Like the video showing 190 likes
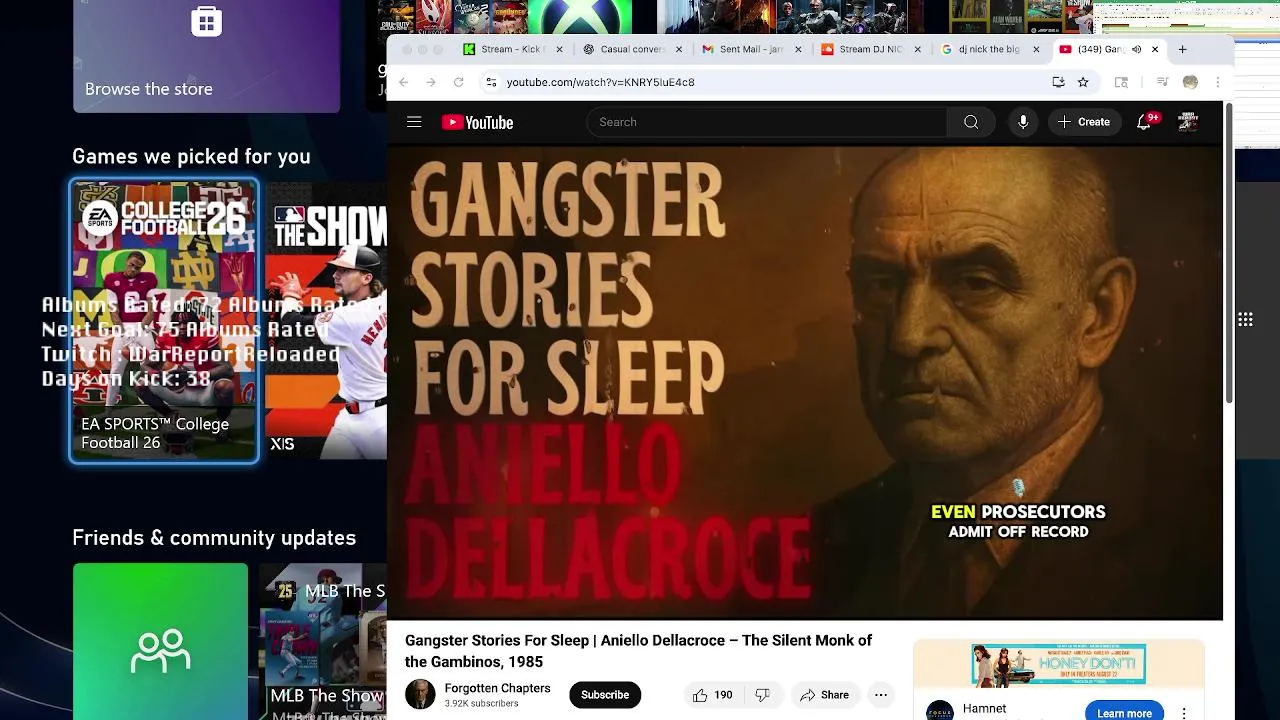 pos(713,695)
